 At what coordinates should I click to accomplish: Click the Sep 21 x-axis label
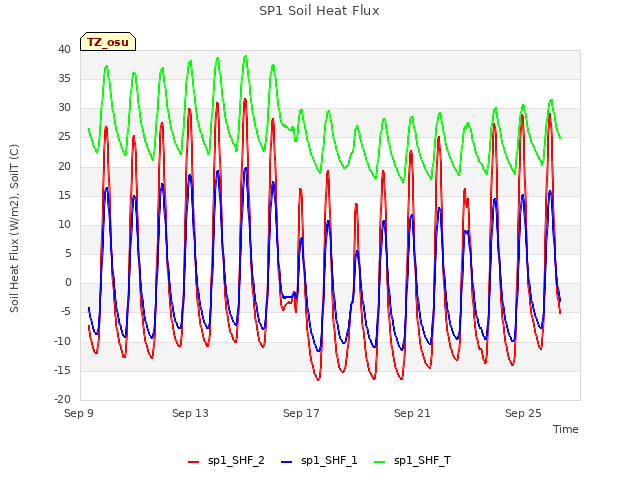coord(412,413)
